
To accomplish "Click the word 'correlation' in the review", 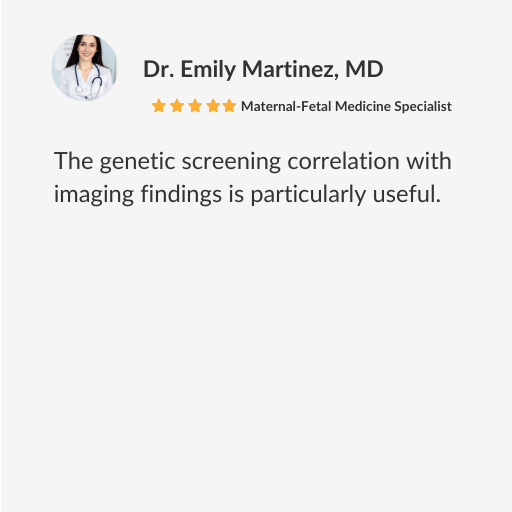I will [x=343, y=161].
